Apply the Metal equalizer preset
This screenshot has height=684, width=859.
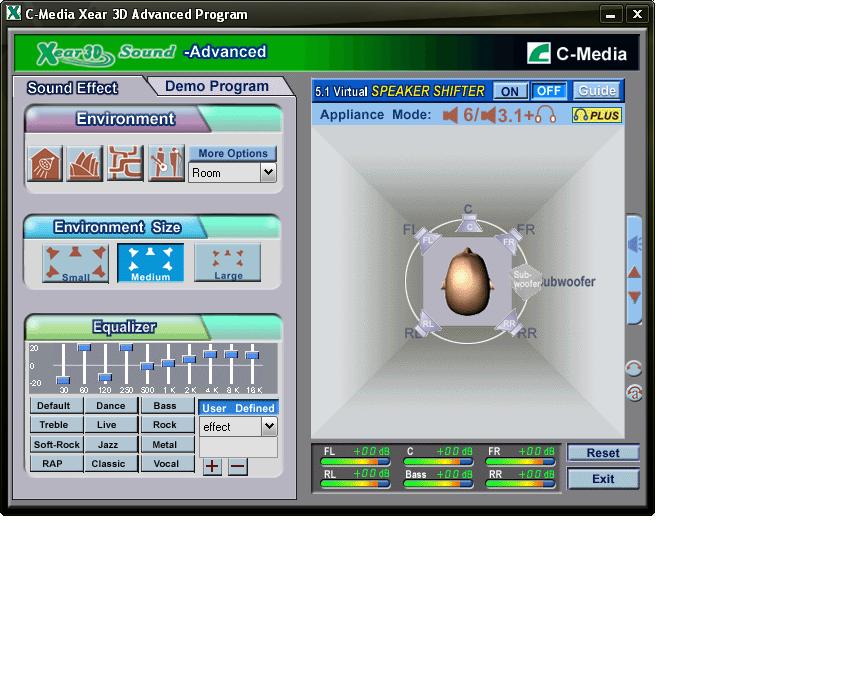tap(167, 444)
